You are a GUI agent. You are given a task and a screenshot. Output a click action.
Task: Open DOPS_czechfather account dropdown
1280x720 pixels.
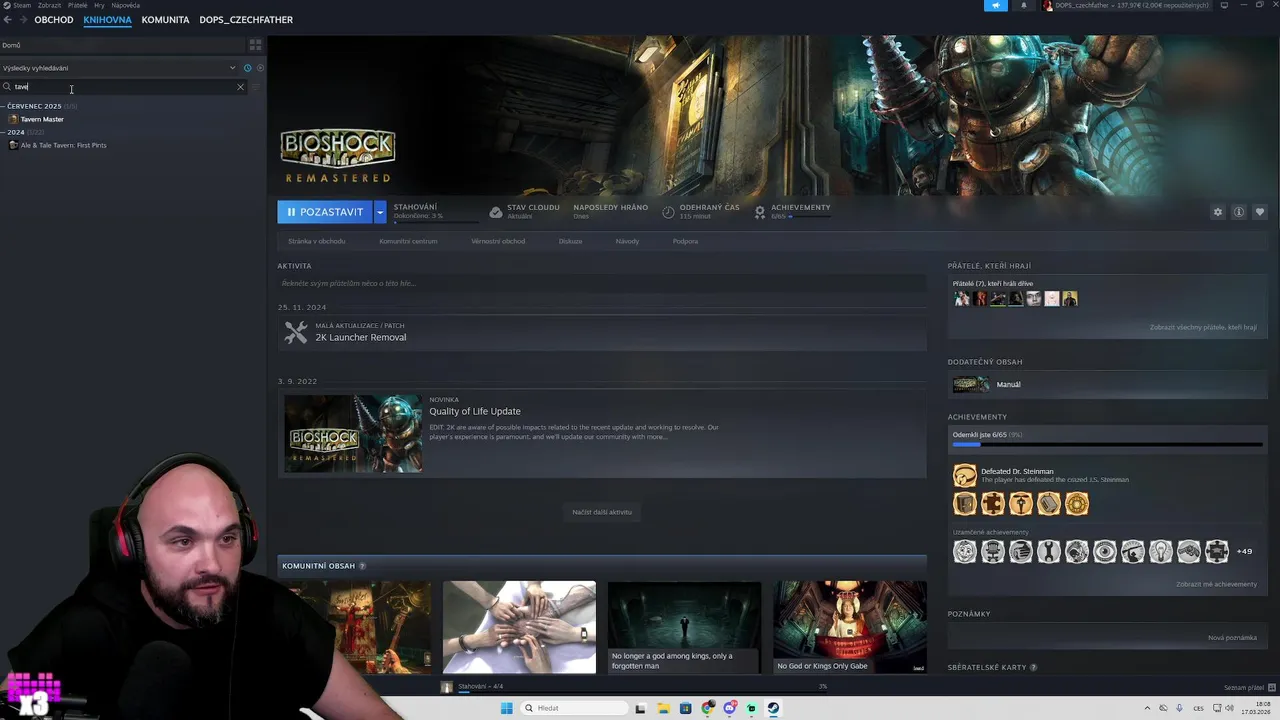(x=1128, y=5)
